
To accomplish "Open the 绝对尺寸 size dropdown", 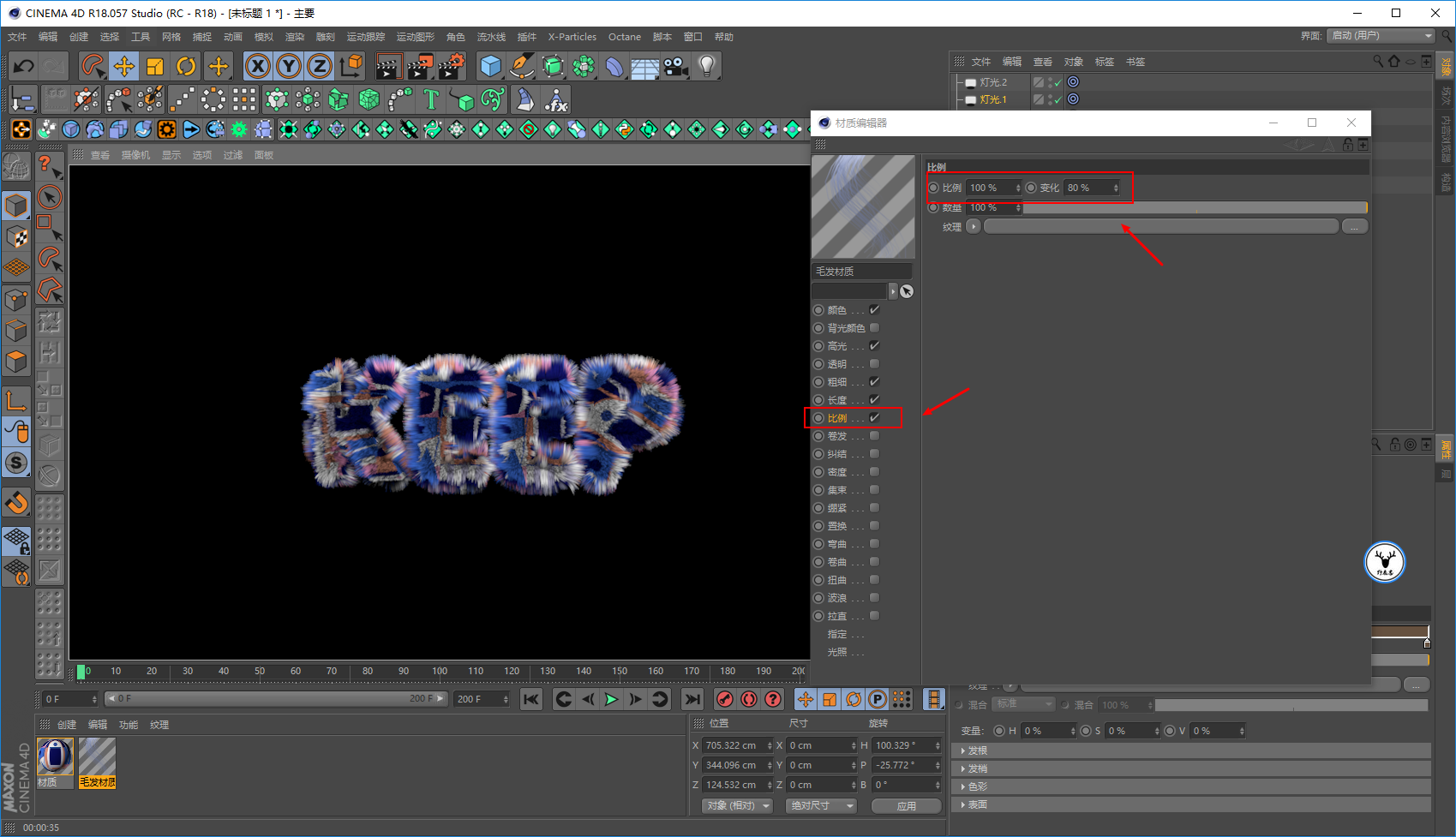I will pos(821,805).
